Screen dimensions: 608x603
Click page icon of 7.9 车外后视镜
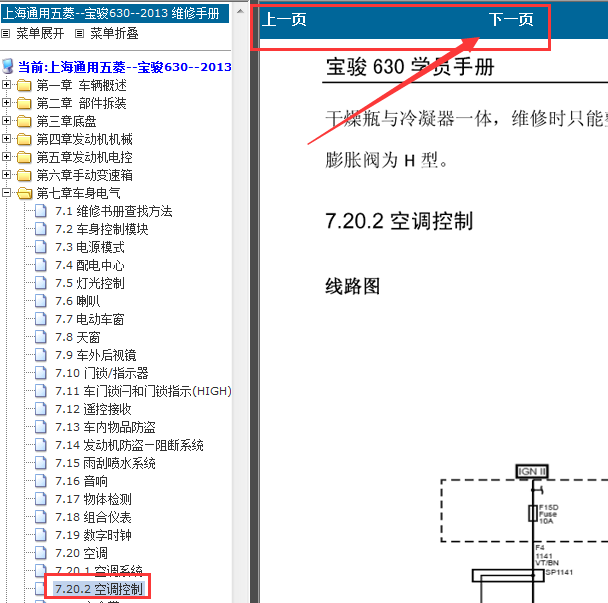41,355
